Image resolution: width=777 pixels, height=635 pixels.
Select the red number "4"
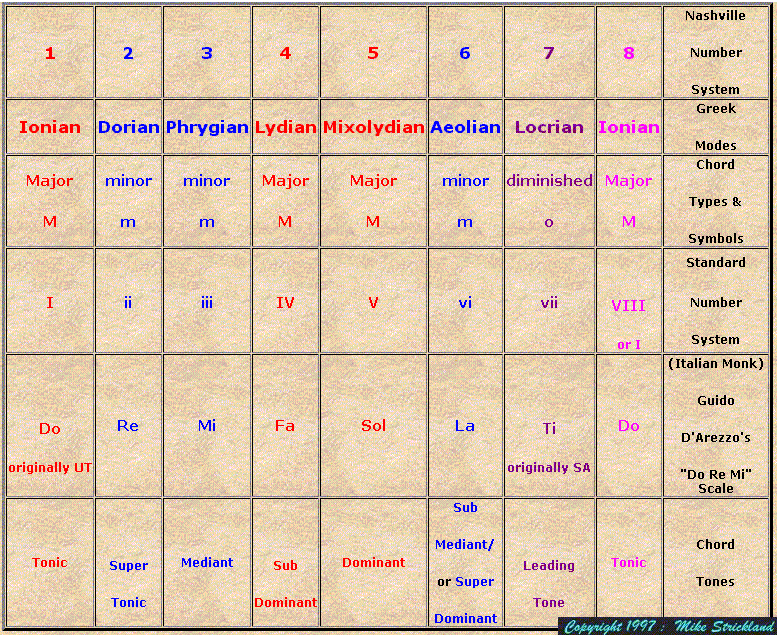[285, 53]
